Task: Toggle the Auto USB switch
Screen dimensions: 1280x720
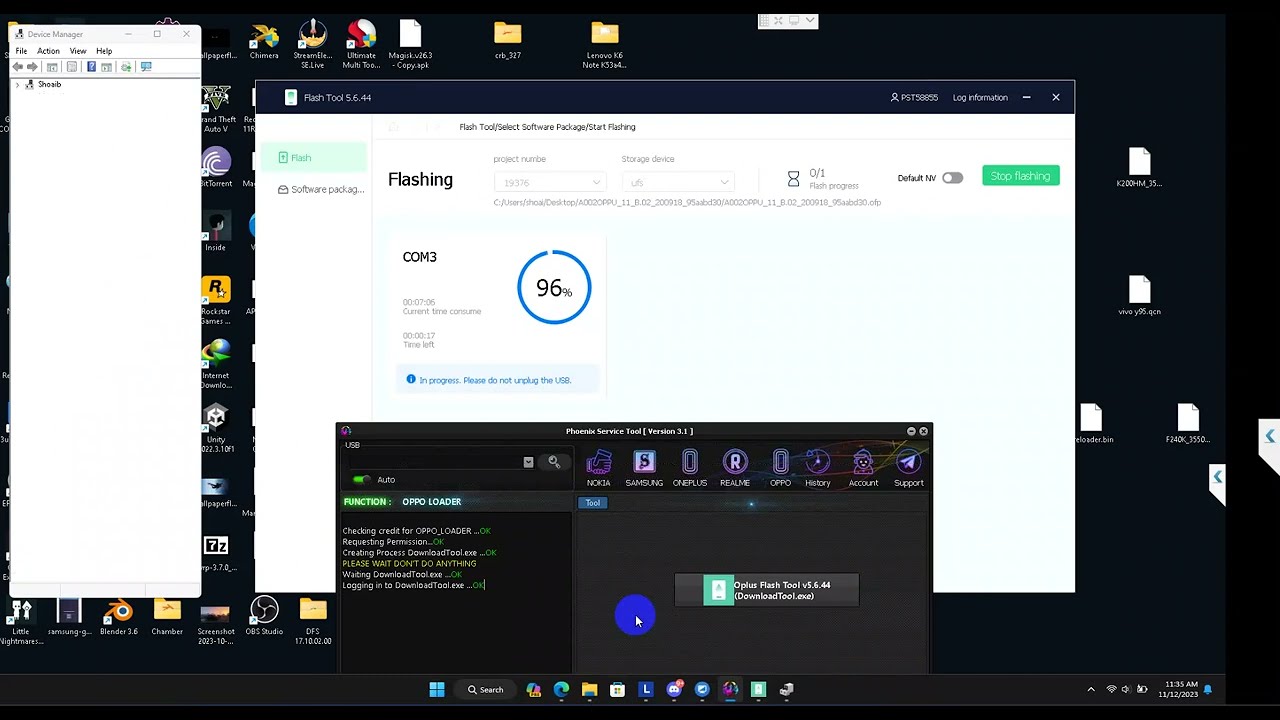Action: coord(361,480)
